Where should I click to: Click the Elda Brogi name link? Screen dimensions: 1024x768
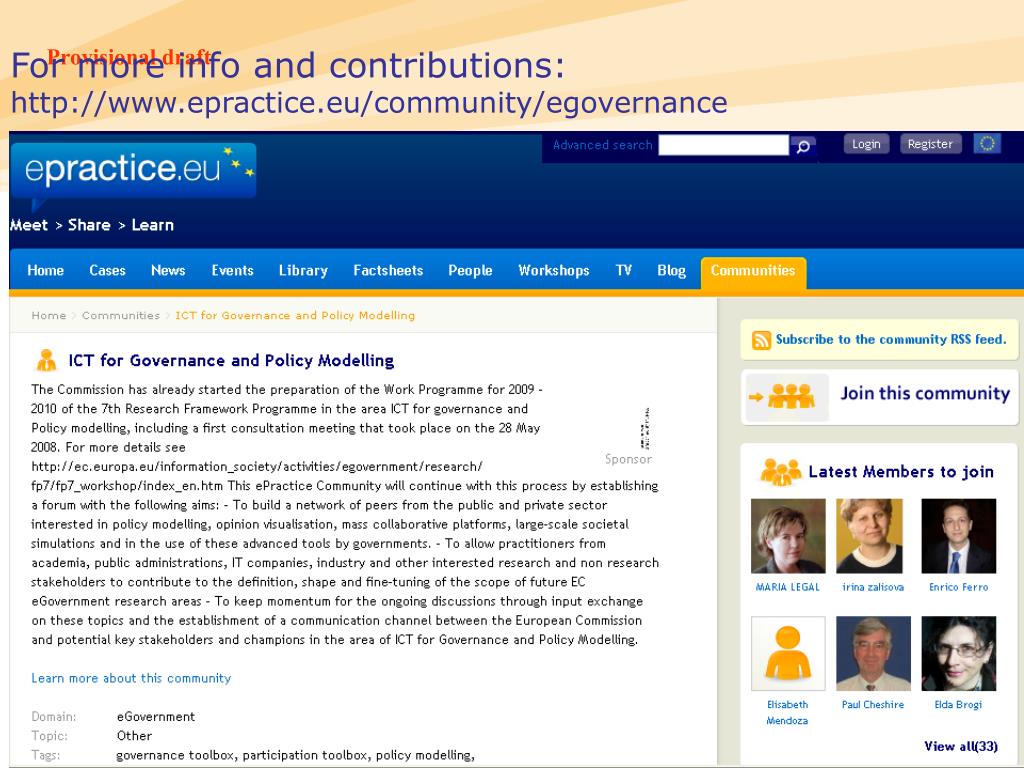point(959,705)
